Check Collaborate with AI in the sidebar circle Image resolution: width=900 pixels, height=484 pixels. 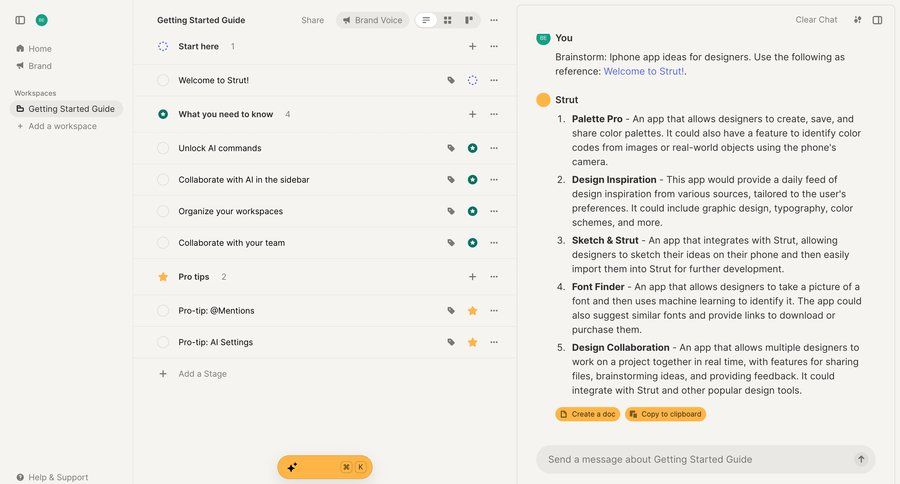point(163,180)
